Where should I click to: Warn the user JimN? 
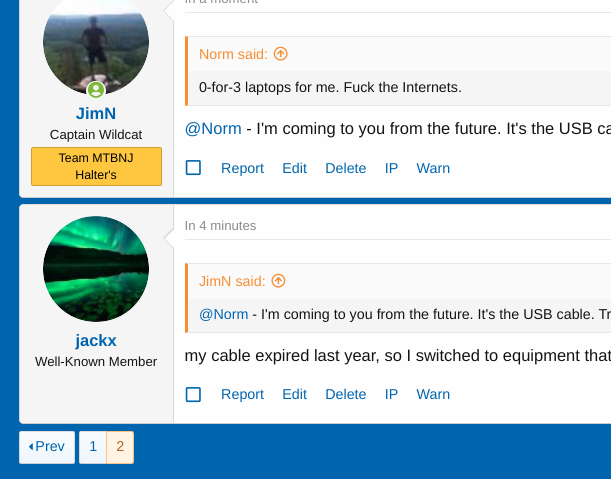433,168
